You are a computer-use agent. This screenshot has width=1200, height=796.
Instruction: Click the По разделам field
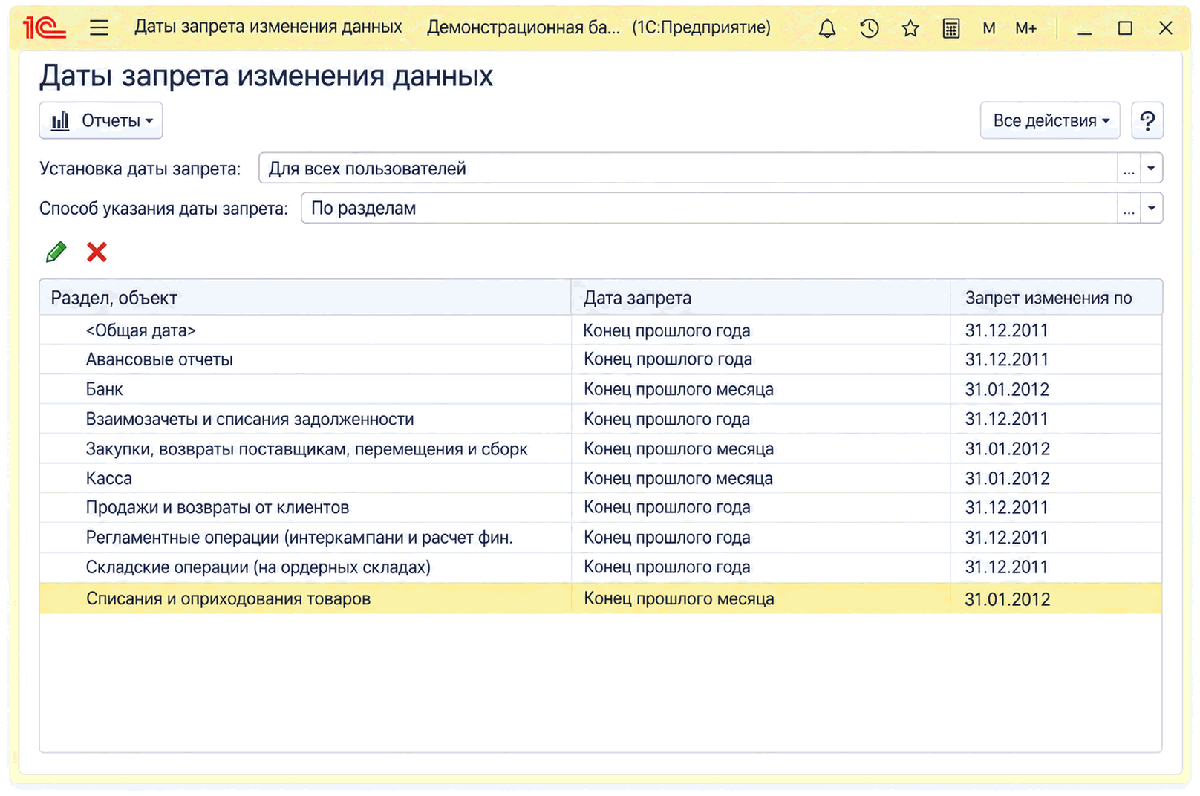coord(709,209)
